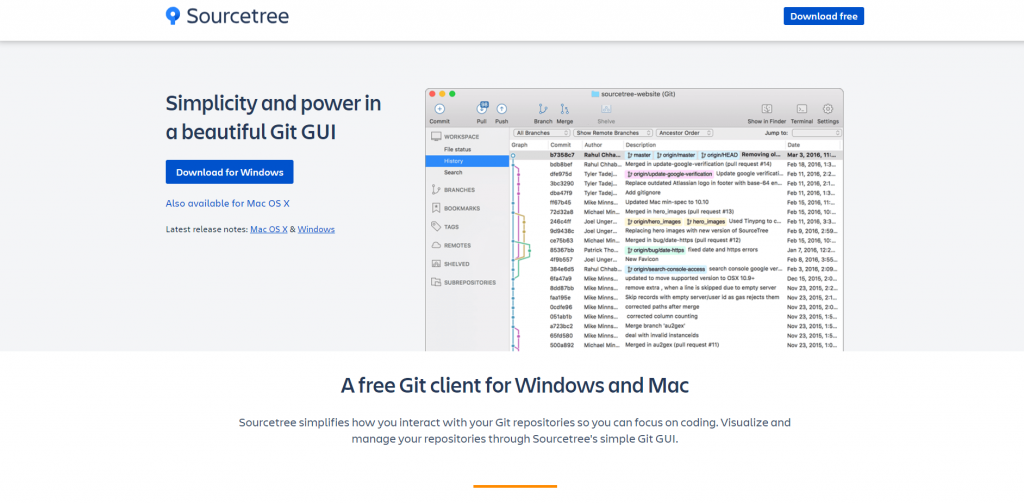
Task: Select File status in the sidebar
Action: (x=457, y=150)
